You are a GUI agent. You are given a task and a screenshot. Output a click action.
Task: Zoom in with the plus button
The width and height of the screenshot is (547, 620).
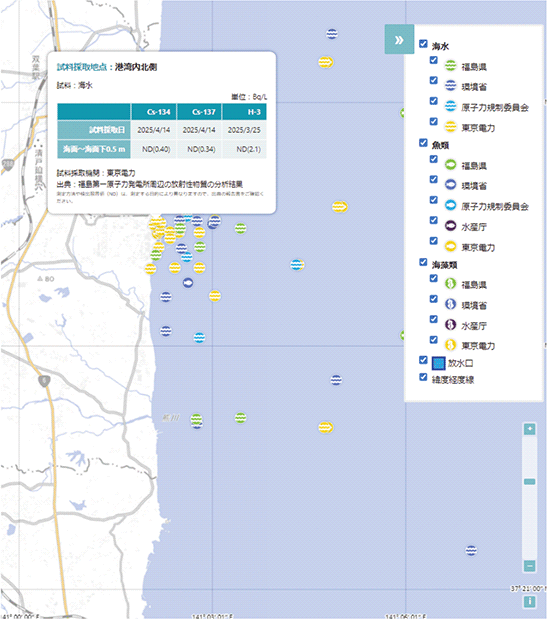[x=530, y=429]
